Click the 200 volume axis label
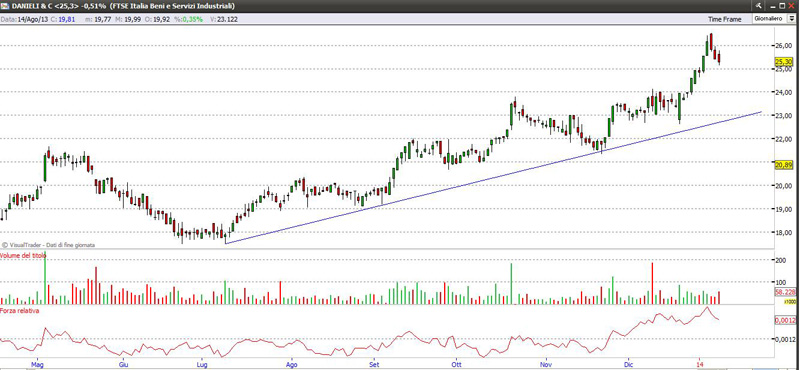 (780, 260)
